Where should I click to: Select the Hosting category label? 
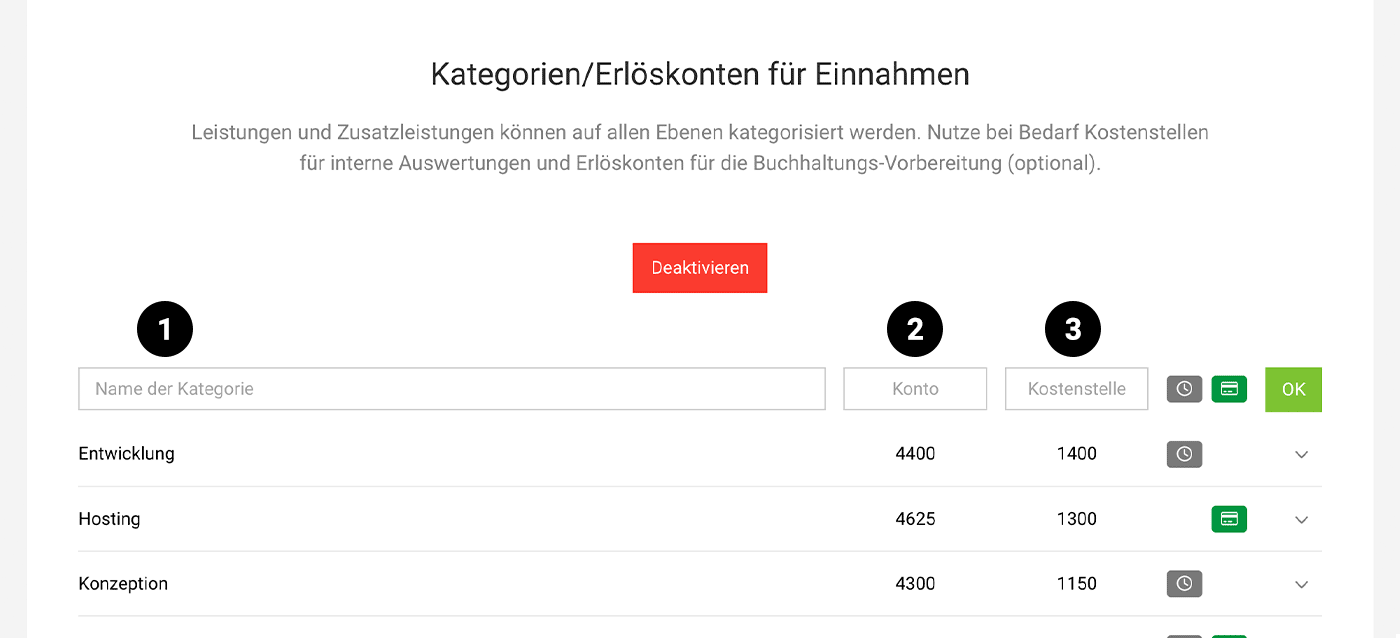(109, 519)
